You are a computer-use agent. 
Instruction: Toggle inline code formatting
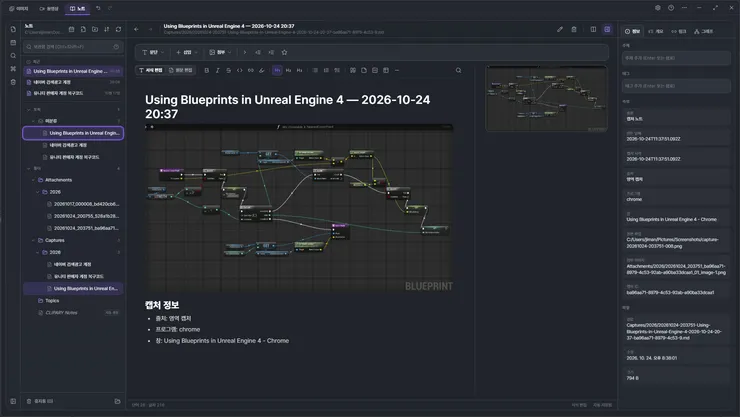tap(240, 70)
